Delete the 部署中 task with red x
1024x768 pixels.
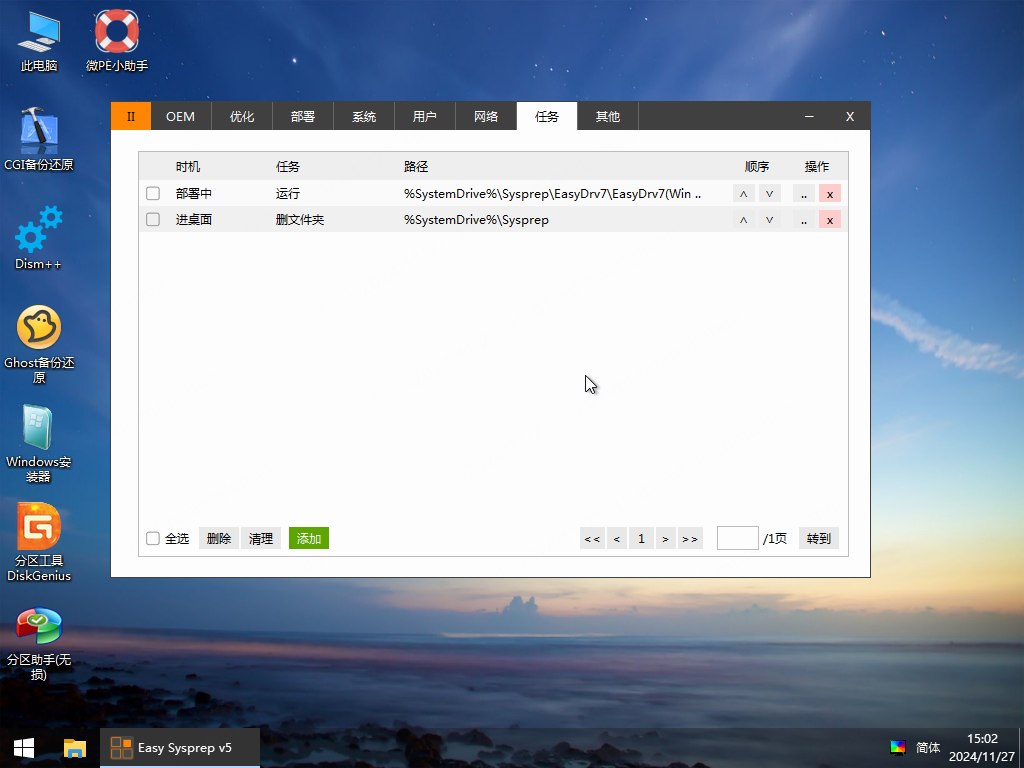[829, 193]
